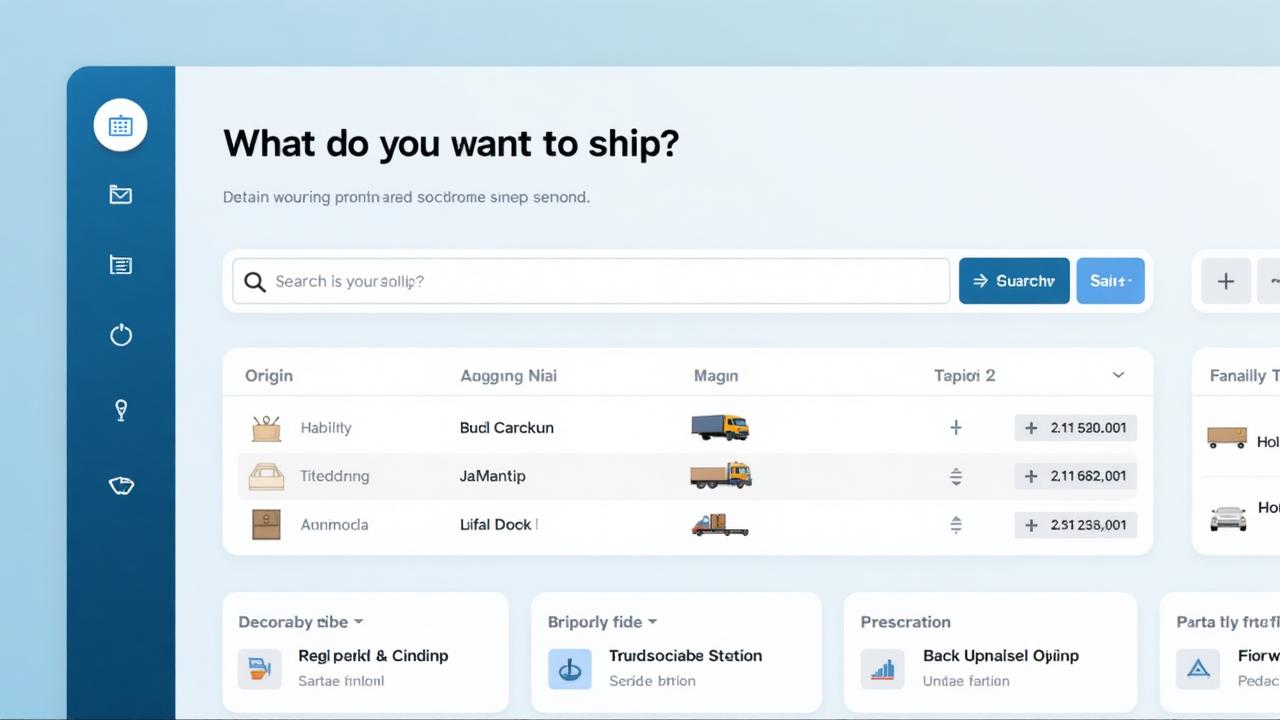This screenshot has height=720, width=1280.
Task: Click the light bulb sidebar icon
Action: 121,410
